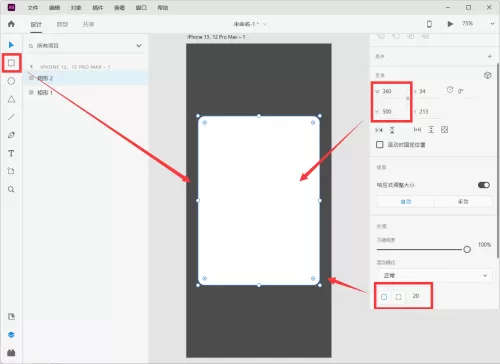This screenshot has height=364, width=500.
Task: Click the width input field
Action: pos(391,91)
